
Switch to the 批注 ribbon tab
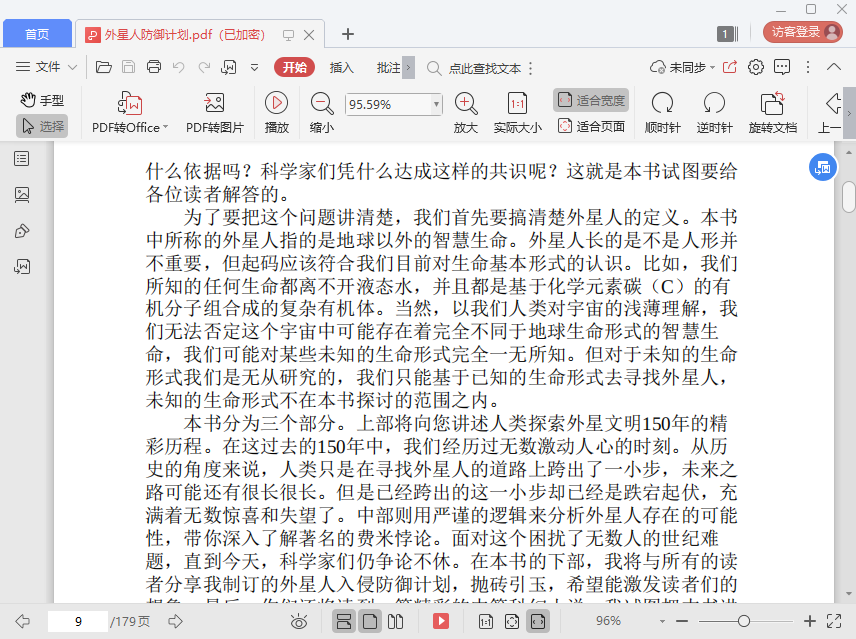(x=388, y=68)
